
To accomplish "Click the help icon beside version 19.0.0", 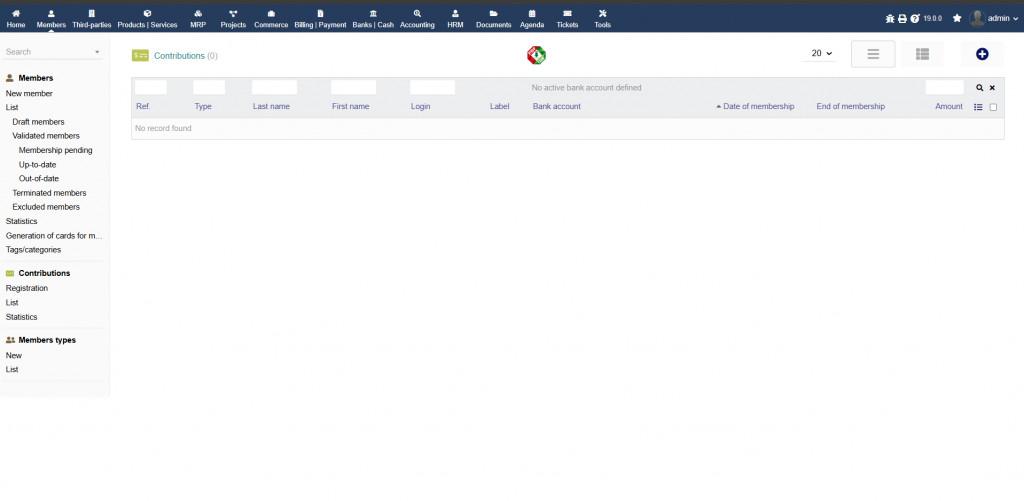I will (915, 18).
